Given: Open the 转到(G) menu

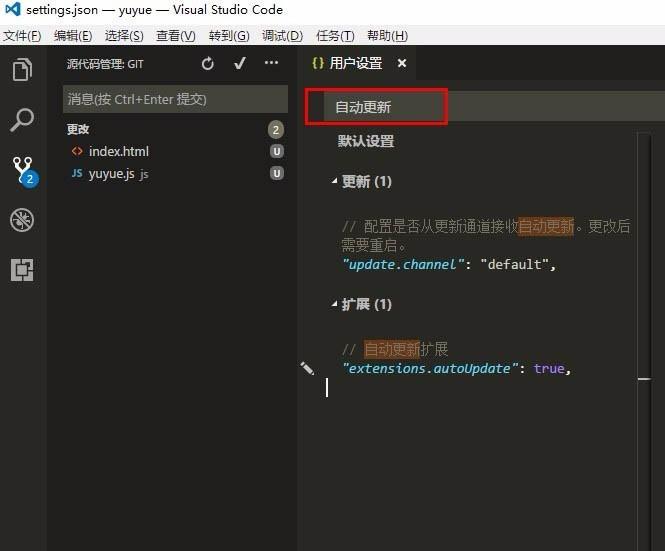Looking at the screenshot, I should point(229,36).
